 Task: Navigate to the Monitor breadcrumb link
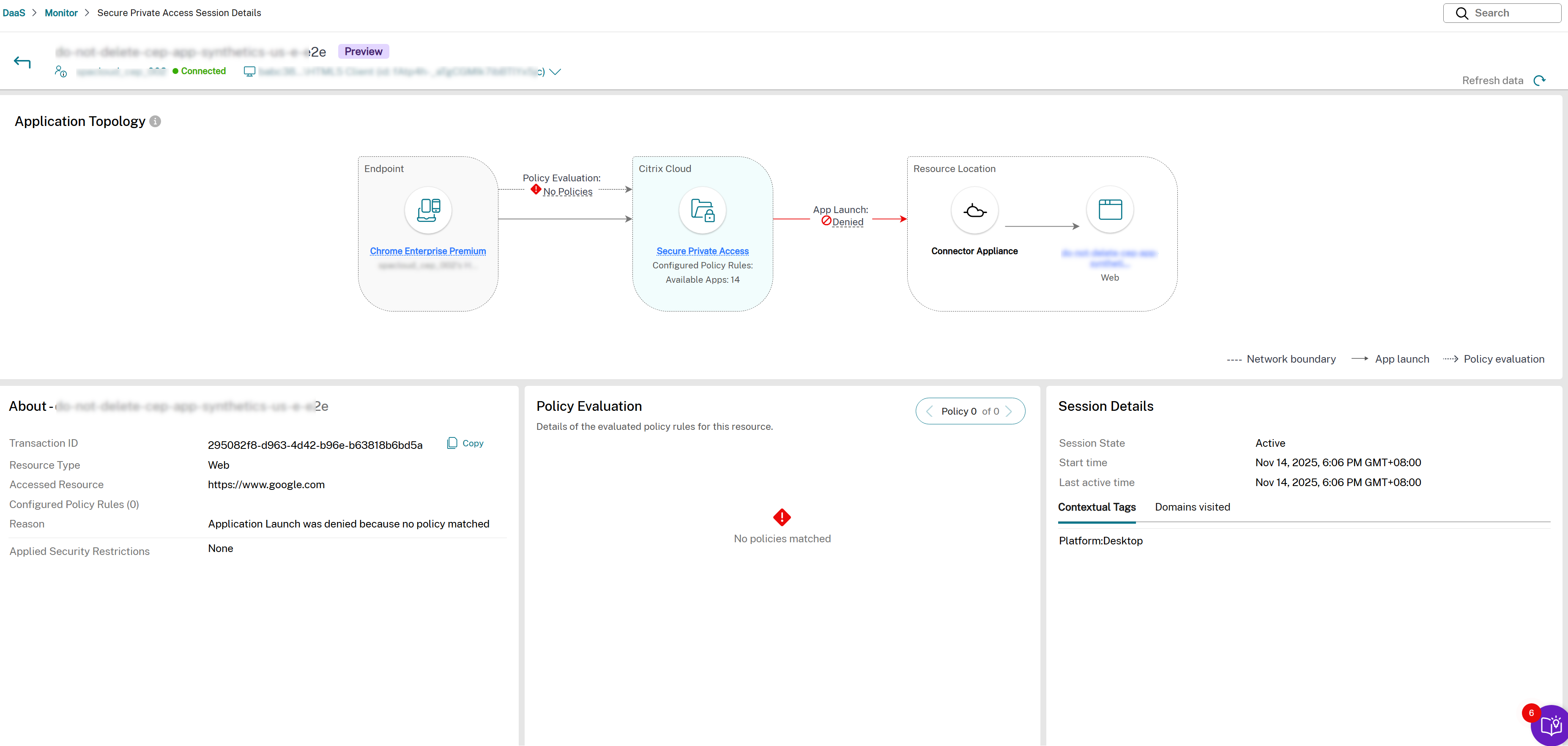click(61, 12)
